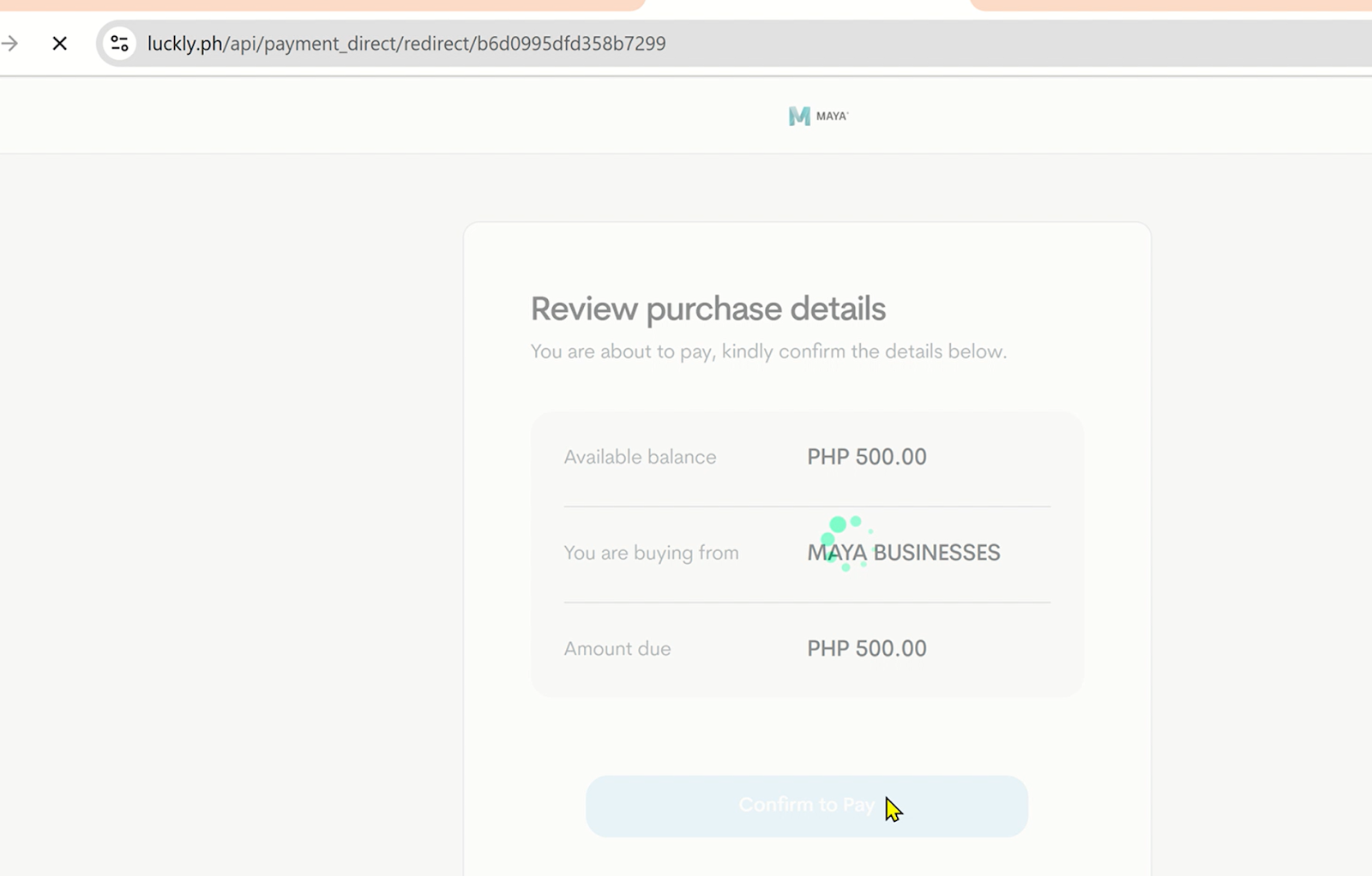
Task: Click the 'You are buying from' label
Action: (651, 553)
